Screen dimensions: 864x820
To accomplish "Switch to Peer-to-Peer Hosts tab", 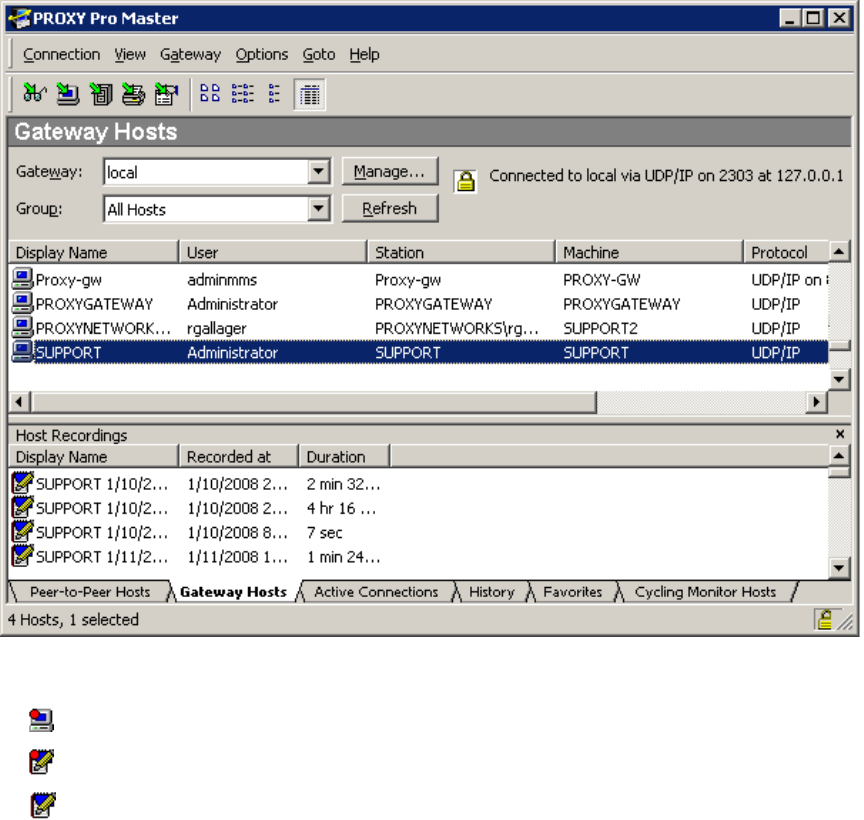I will [x=90, y=592].
